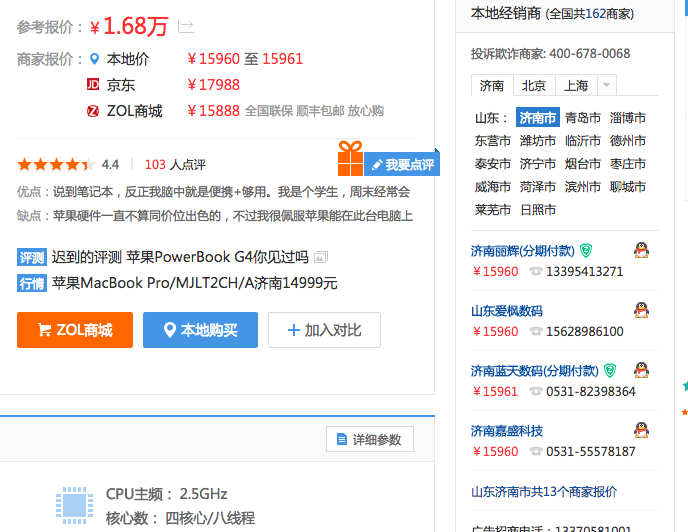The image size is (688, 532).
Task: Click green verified shield beside 济南丽辉
Action: 586,251
